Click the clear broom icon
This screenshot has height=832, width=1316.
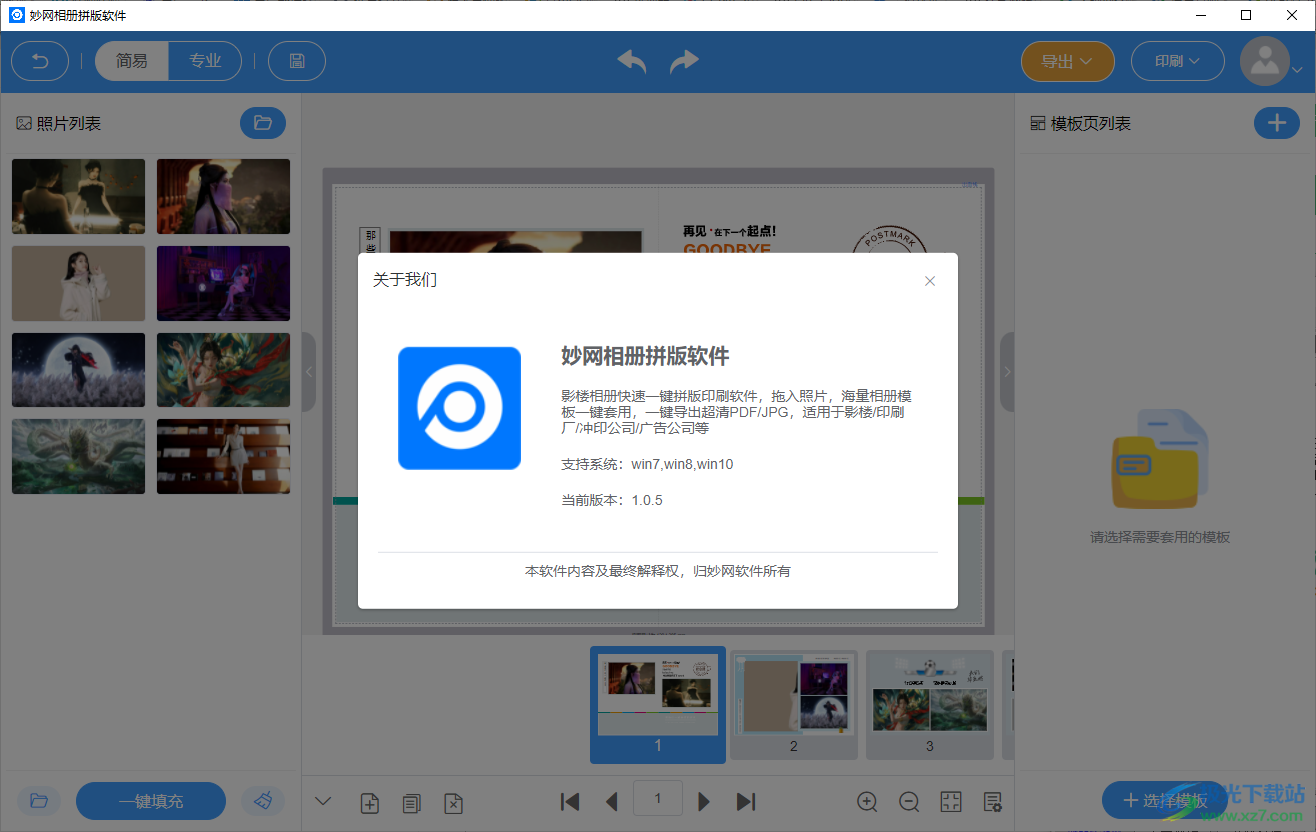[263, 801]
